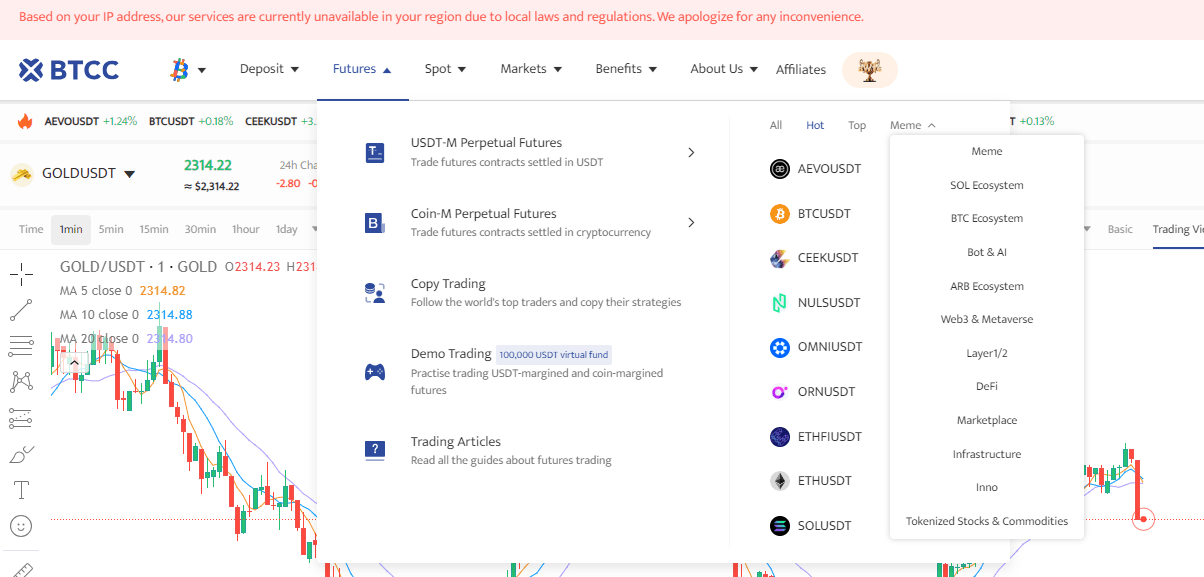This screenshot has width=1204, height=577.
Task: Open the Fibonacci retracement tool
Action: click(x=21, y=346)
